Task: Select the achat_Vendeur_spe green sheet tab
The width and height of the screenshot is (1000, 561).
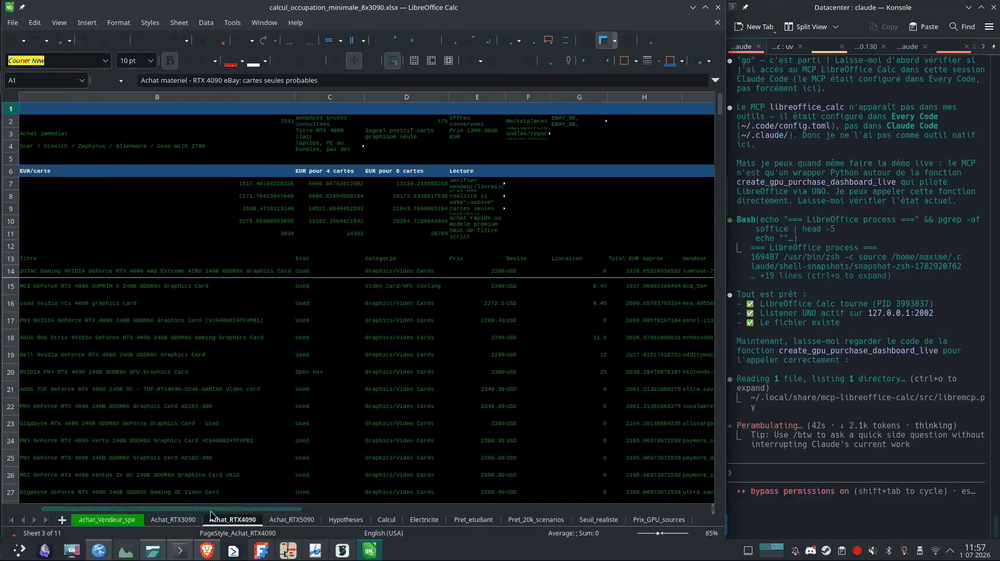Action: (107, 520)
